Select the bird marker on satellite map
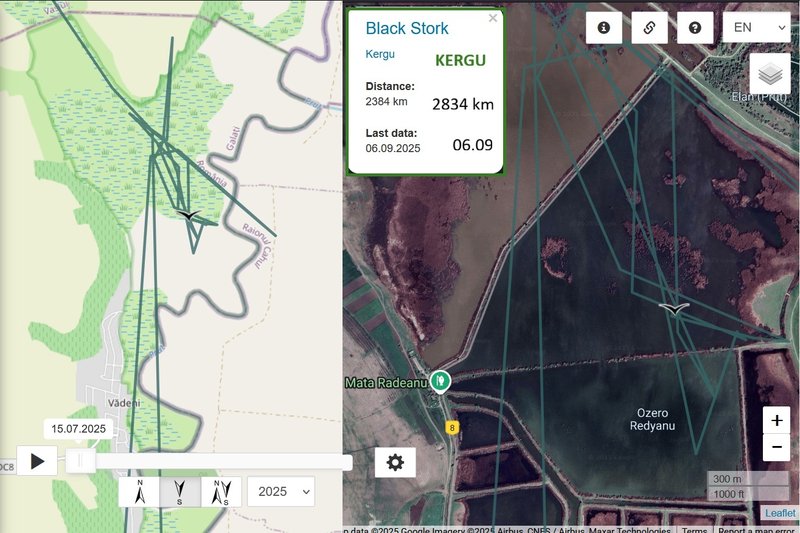800x533 pixels. 674,308
